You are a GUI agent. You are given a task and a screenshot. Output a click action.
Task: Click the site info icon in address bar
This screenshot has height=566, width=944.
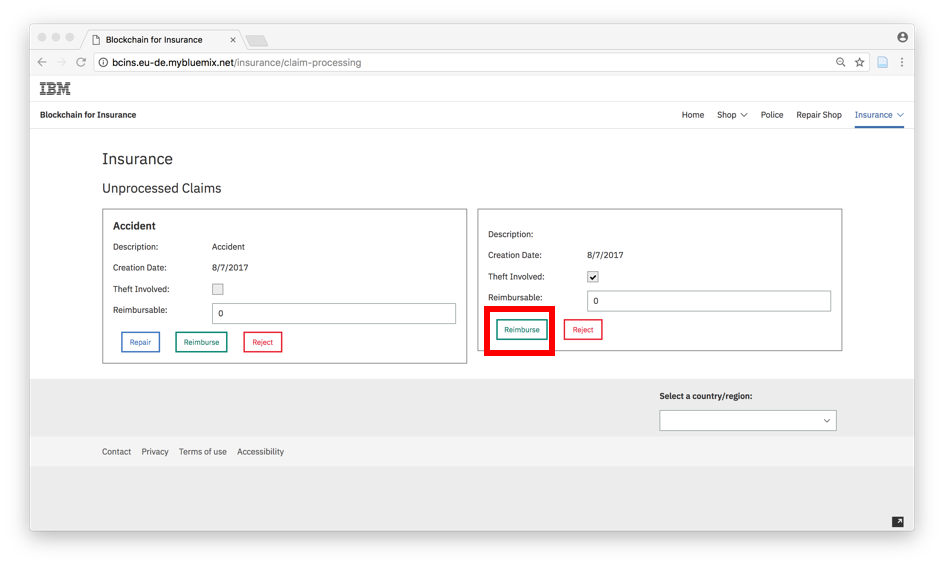tap(104, 62)
